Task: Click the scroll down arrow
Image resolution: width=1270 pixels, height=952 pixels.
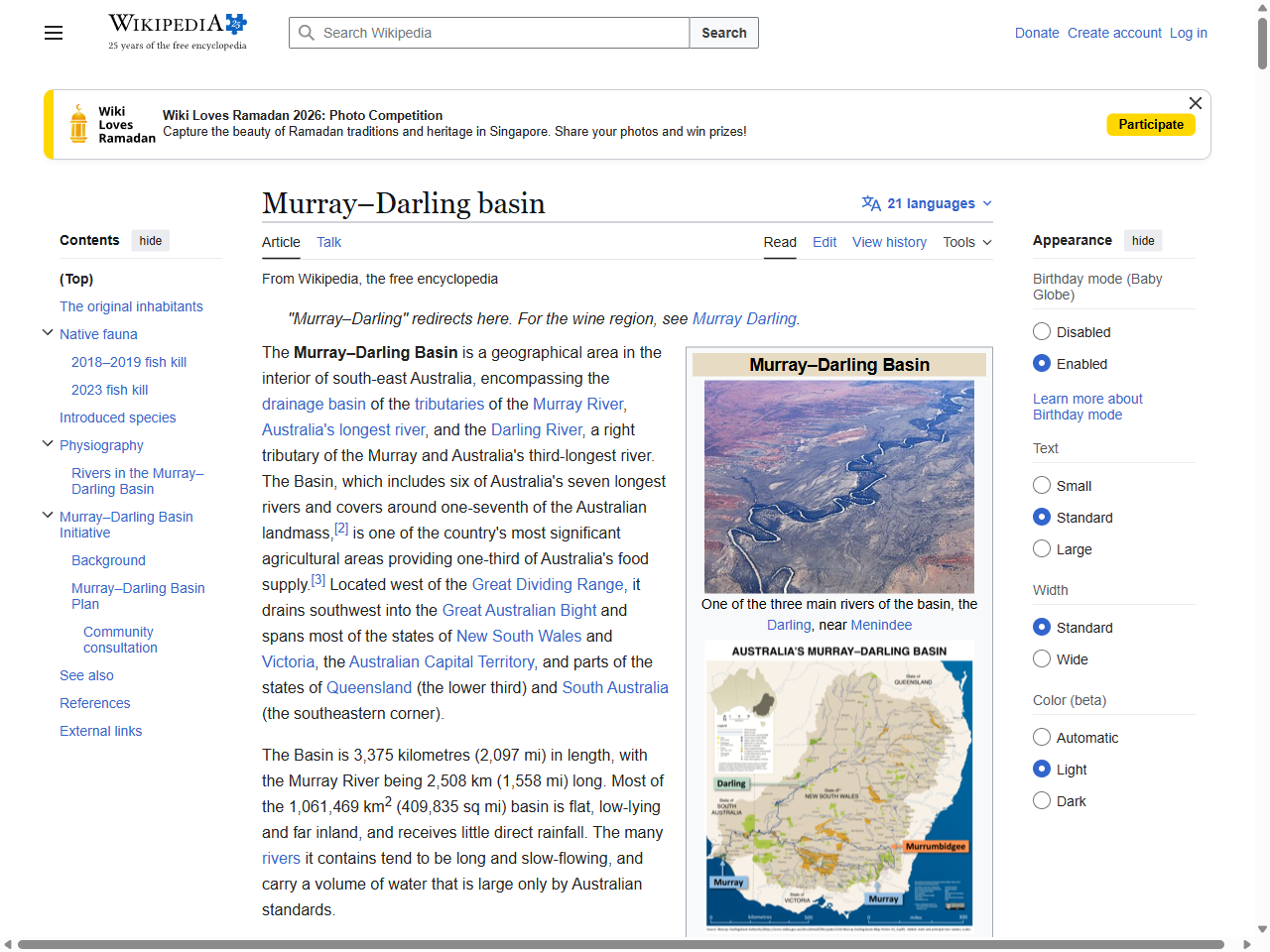Action: point(1262,929)
